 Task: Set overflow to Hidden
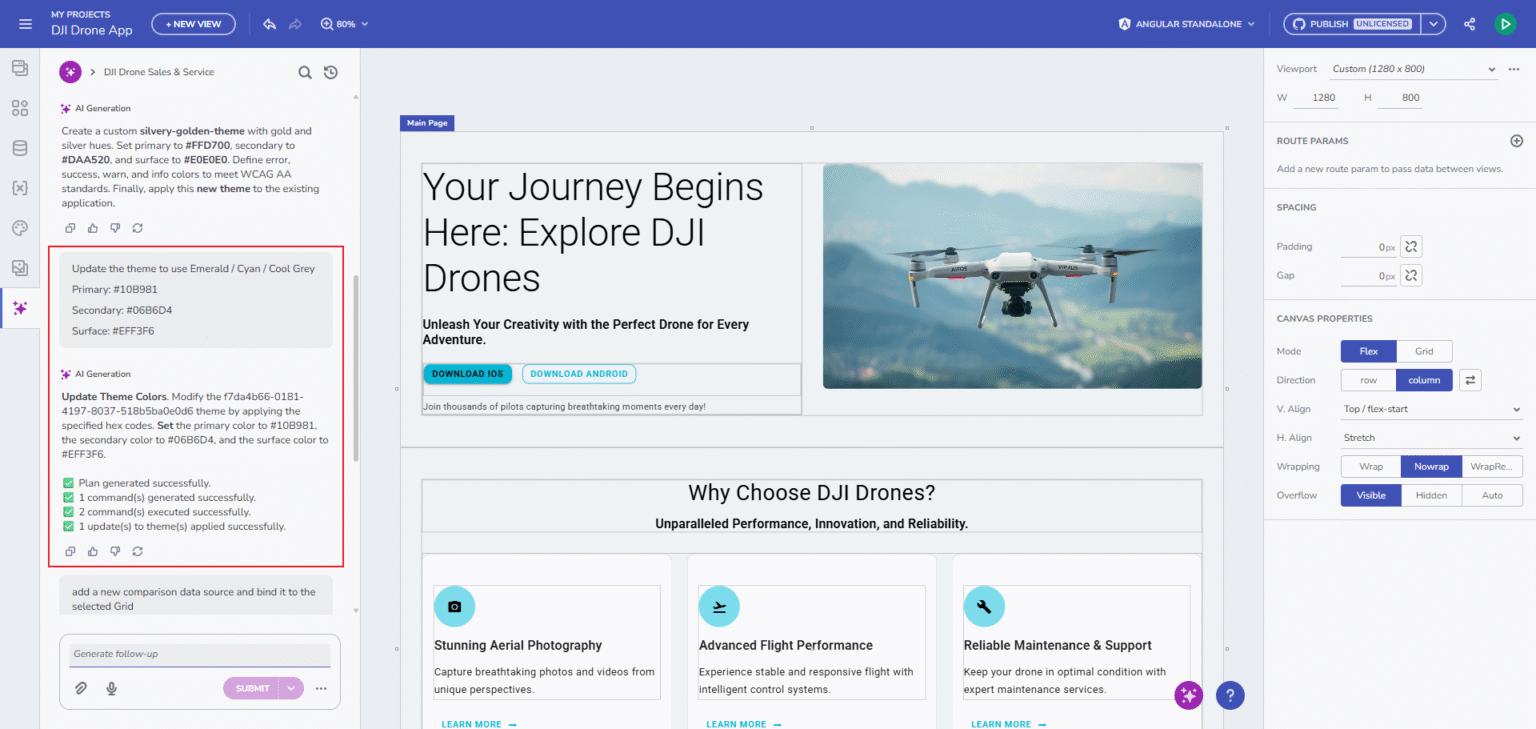(1431, 495)
